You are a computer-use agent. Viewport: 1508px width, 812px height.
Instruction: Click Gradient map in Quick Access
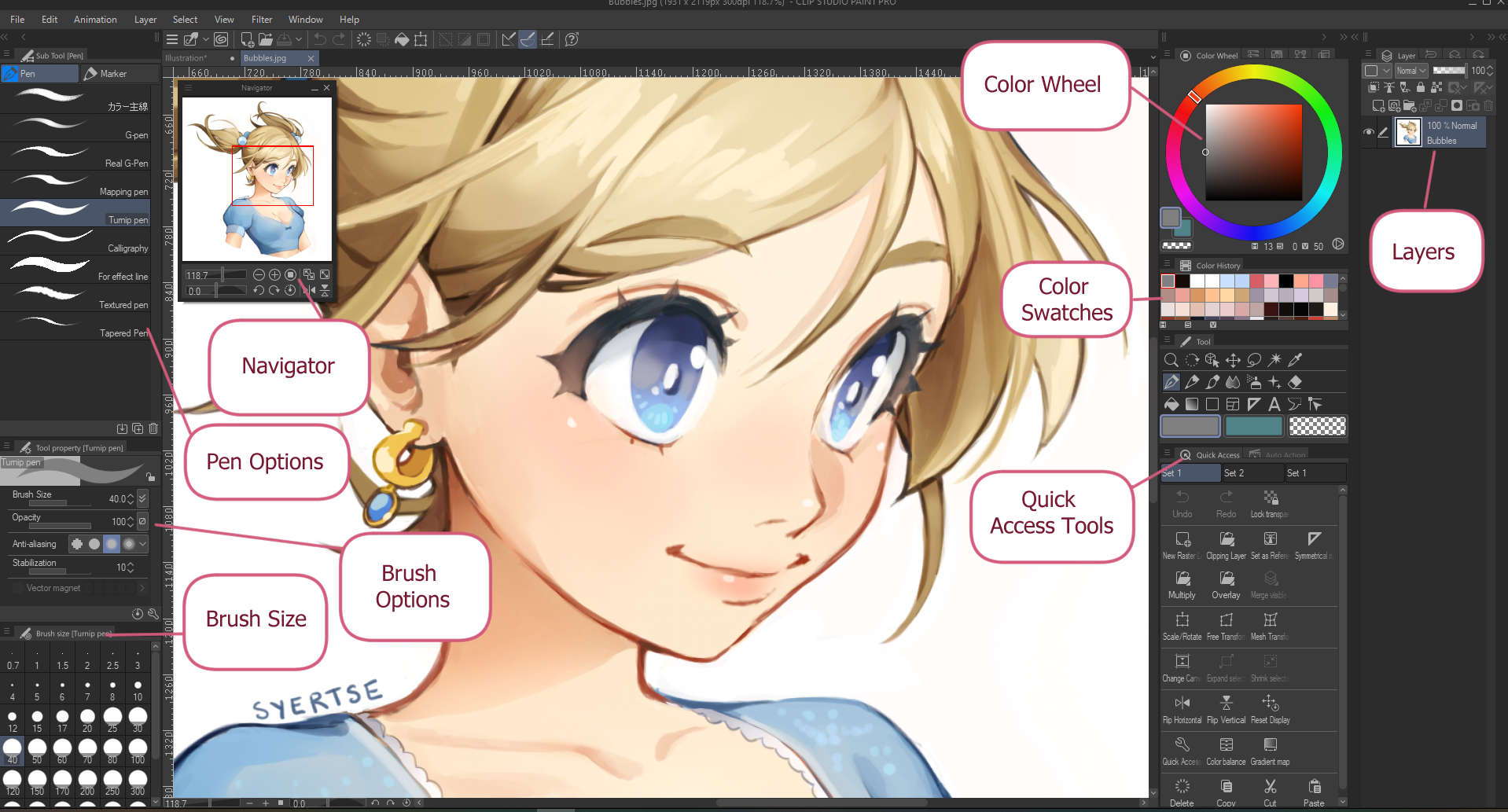click(1270, 751)
